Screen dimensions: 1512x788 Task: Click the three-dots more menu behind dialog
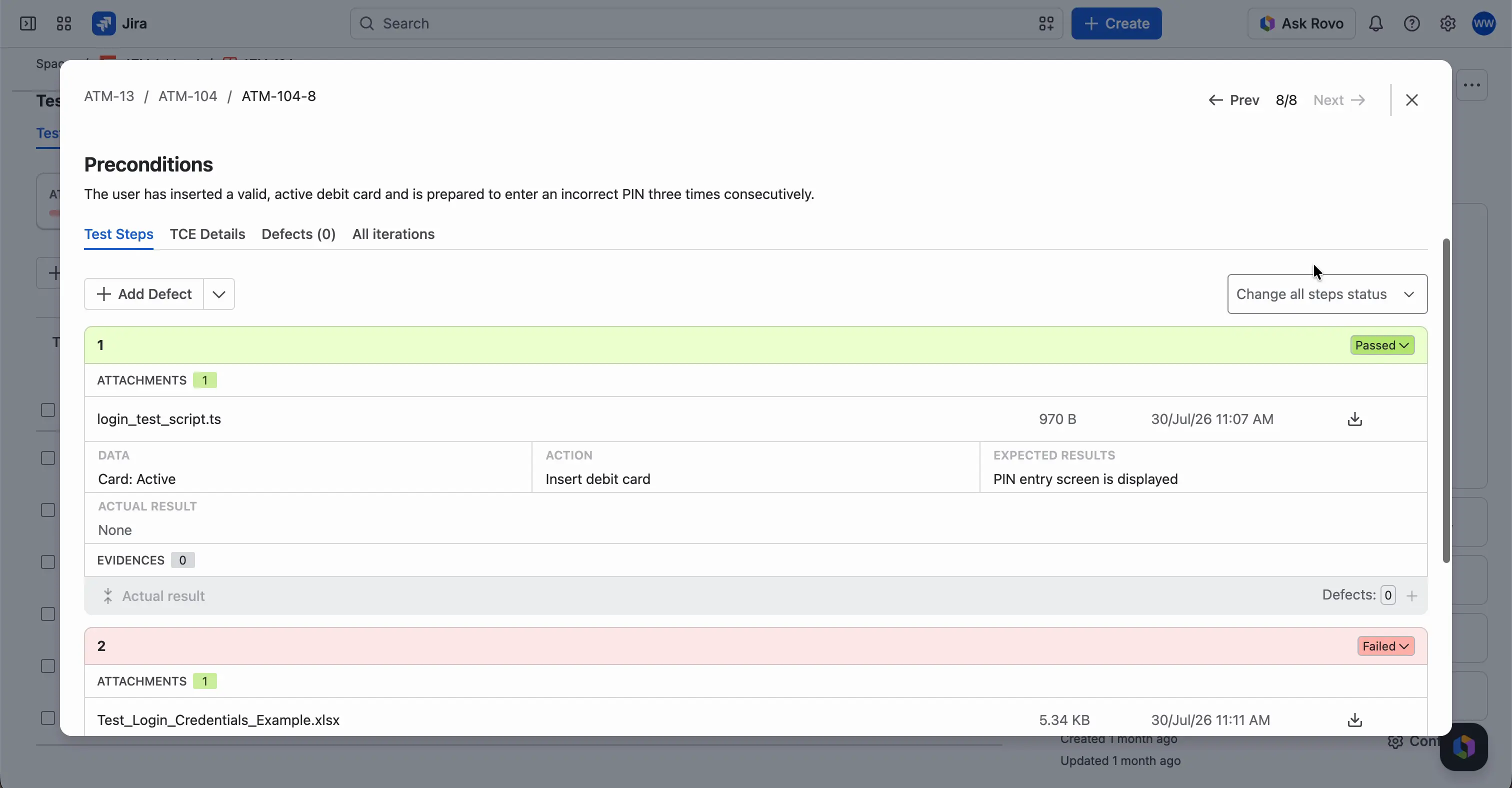1471,85
